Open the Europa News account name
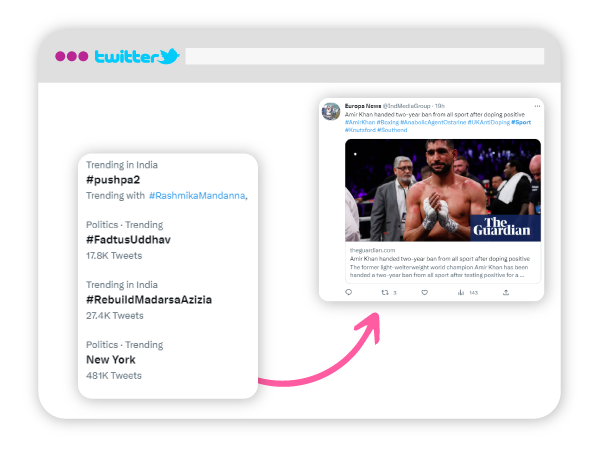This screenshot has width=600, height=450. pos(363,106)
